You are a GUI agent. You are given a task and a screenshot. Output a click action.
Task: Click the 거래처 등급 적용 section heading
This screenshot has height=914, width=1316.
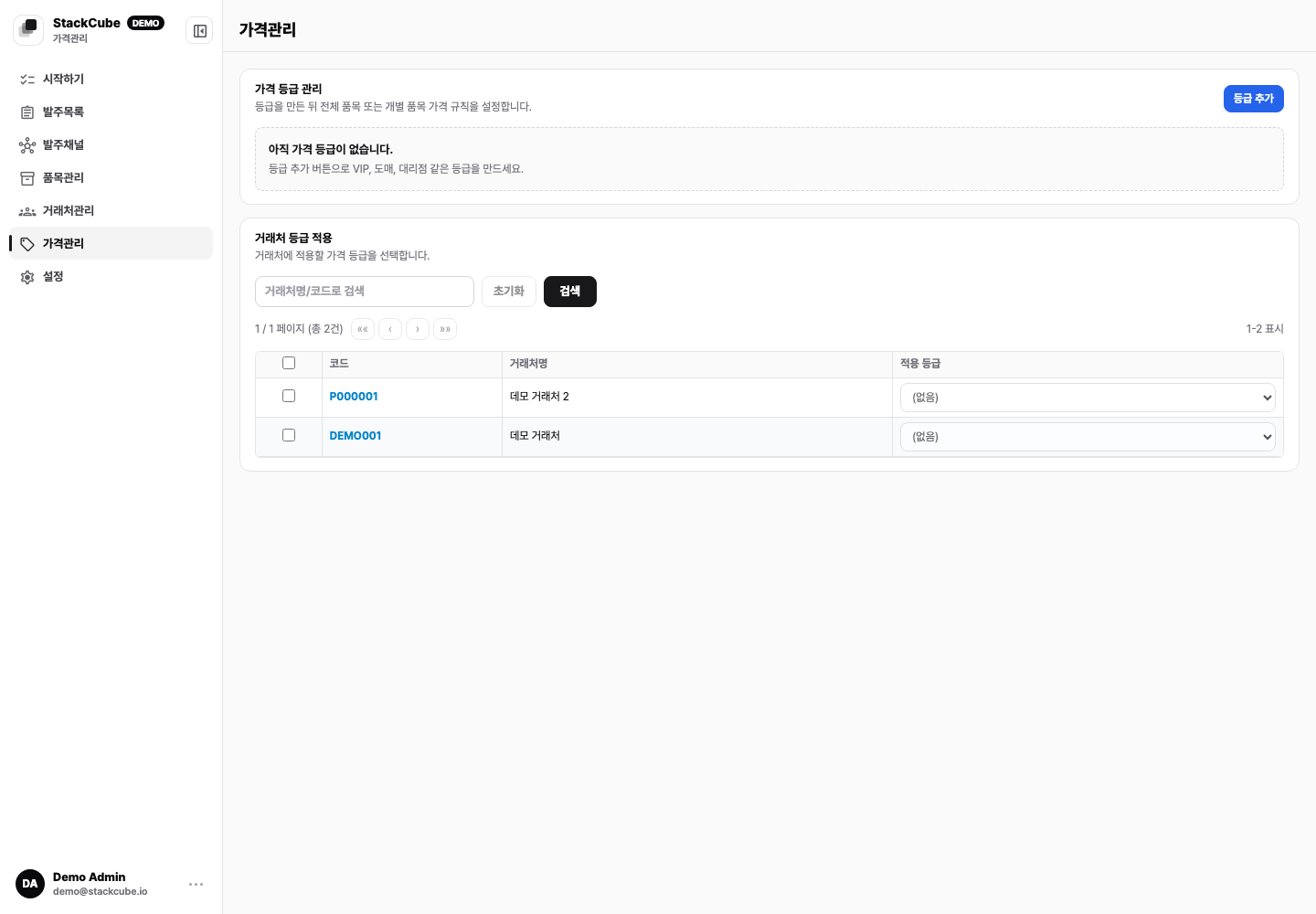tap(293, 238)
